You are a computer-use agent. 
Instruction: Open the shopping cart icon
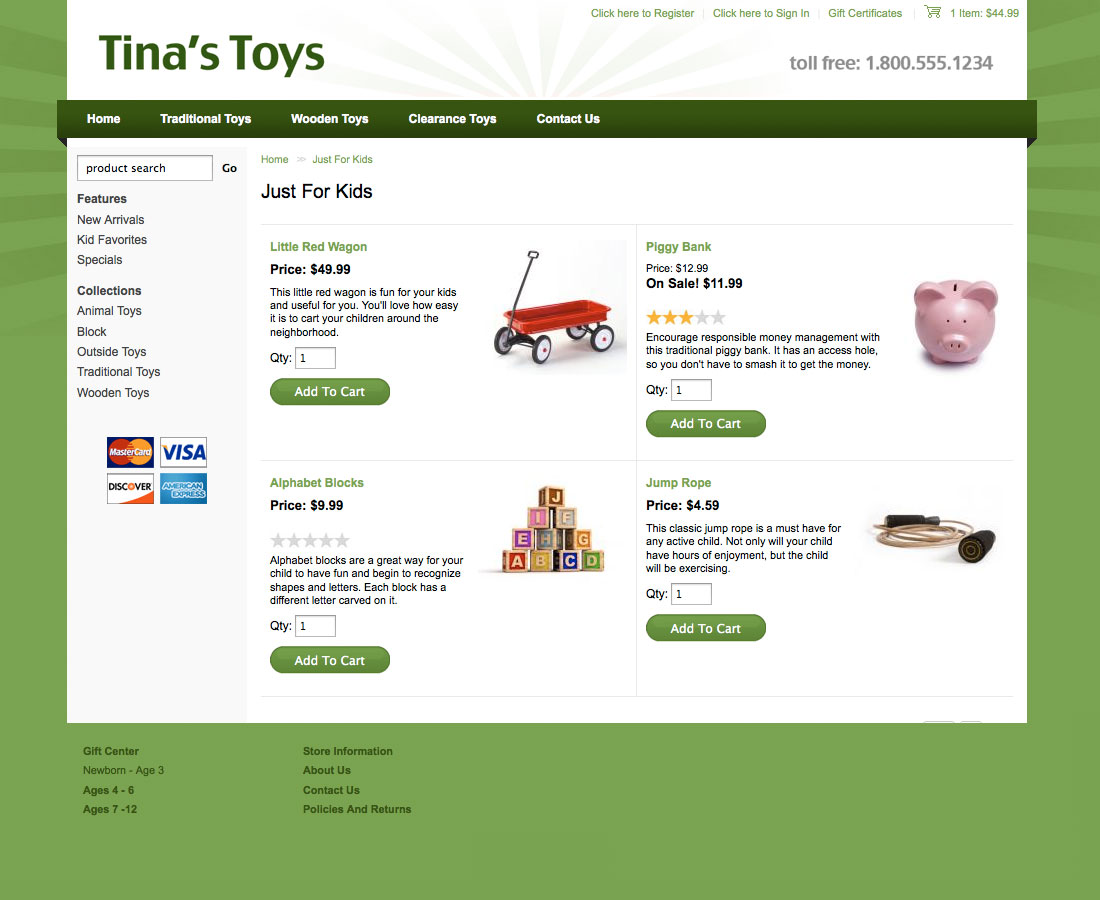(932, 12)
